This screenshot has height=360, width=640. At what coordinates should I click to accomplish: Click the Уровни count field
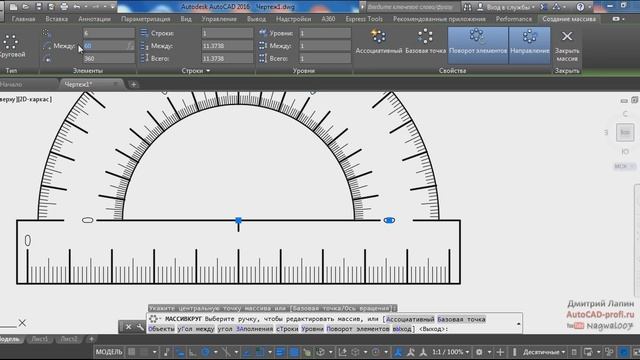tap(325, 33)
